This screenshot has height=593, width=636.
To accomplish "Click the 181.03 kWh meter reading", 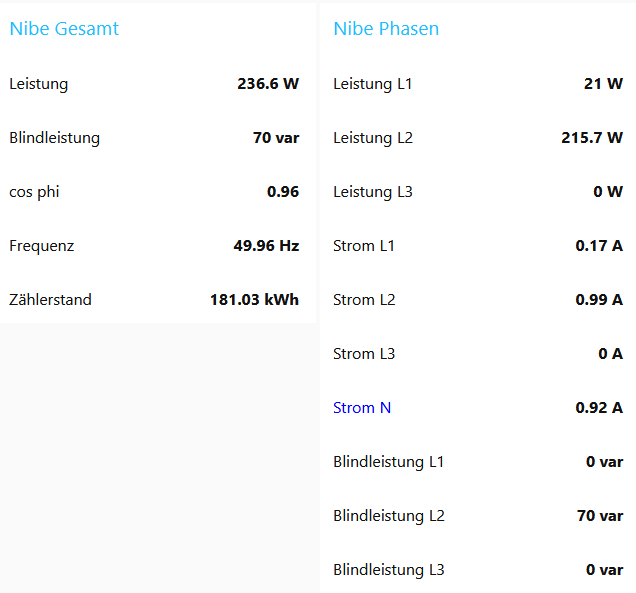I will pyautogui.click(x=254, y=300).
